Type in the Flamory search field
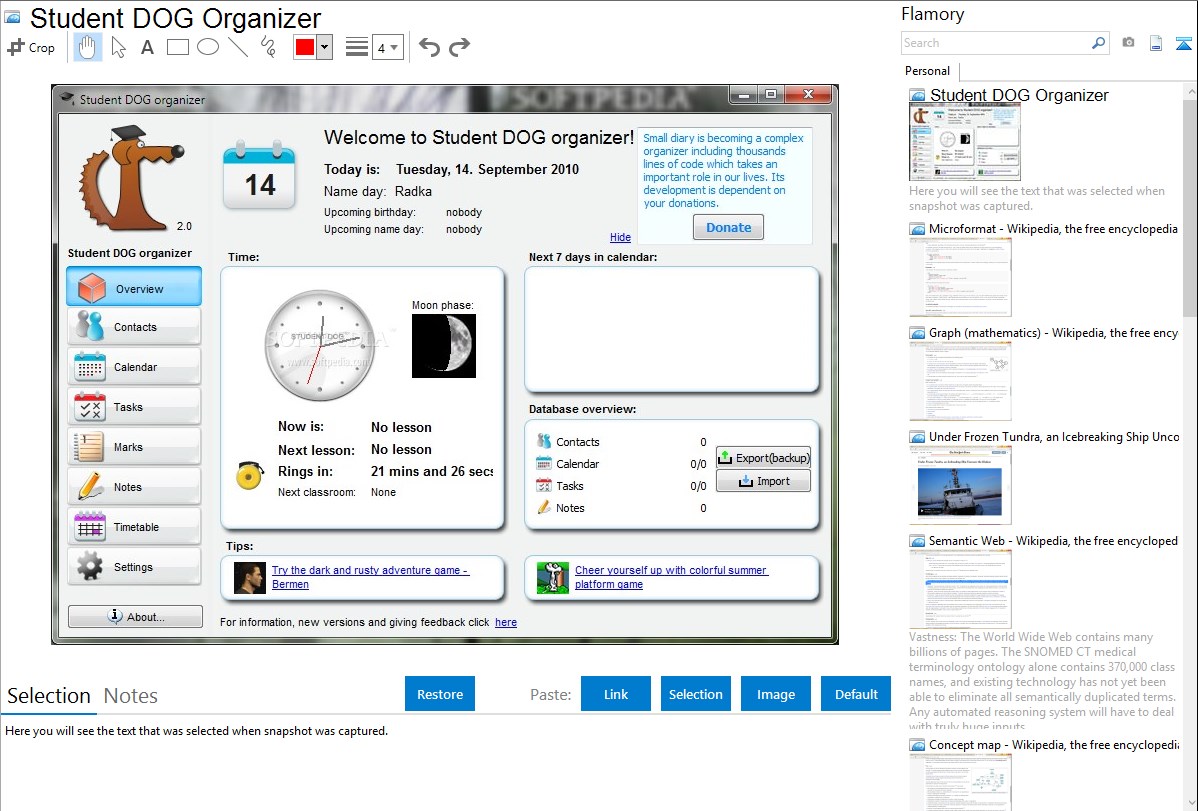The height and width of the screenshot is (811, 1198). point(995,43)
